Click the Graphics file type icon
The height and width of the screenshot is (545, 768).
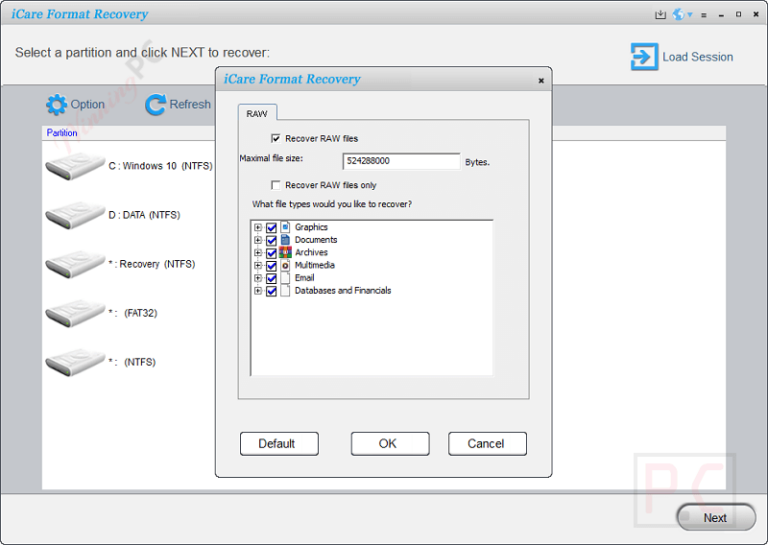(x=285, y=227)
